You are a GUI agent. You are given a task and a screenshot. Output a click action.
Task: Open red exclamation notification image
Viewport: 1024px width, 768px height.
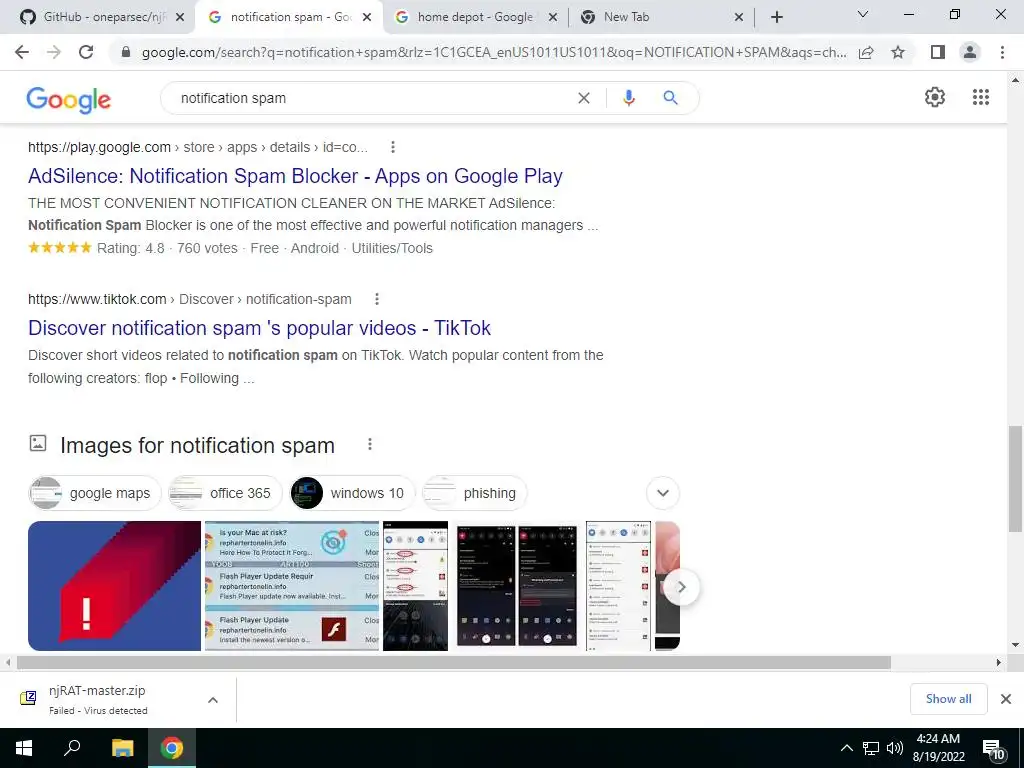pos(114,586)
